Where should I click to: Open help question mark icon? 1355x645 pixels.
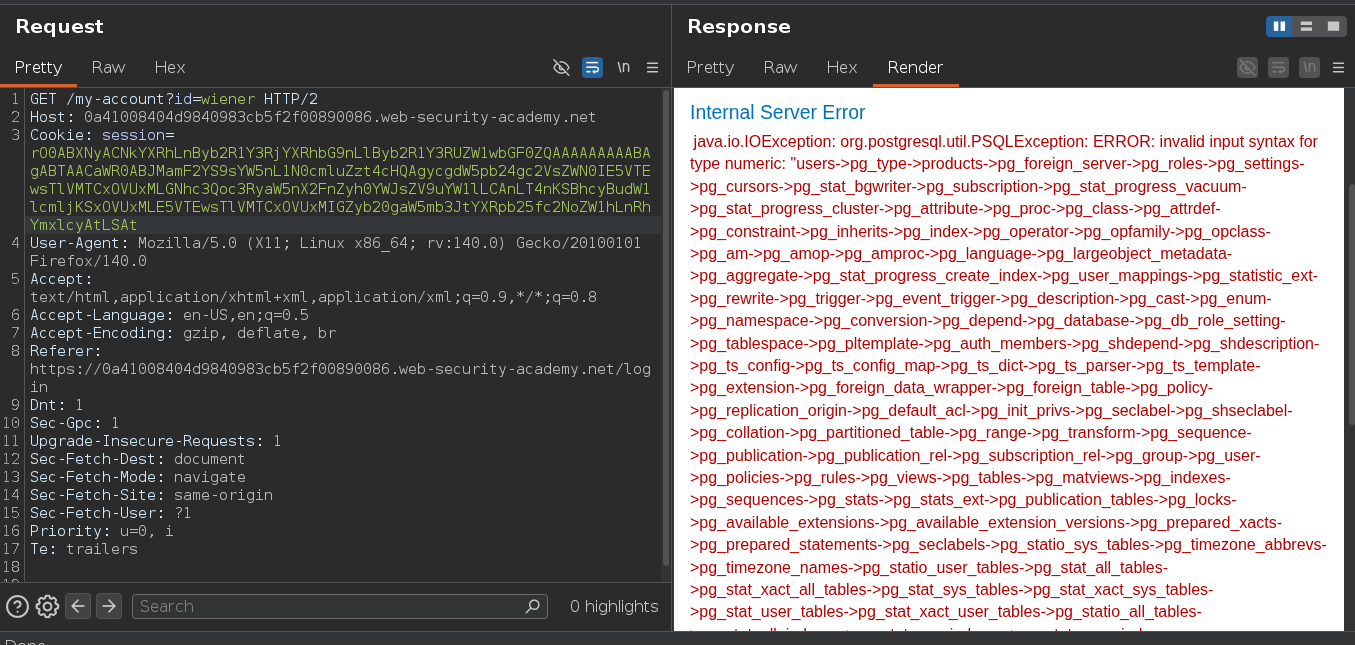[x=17, y=606]
